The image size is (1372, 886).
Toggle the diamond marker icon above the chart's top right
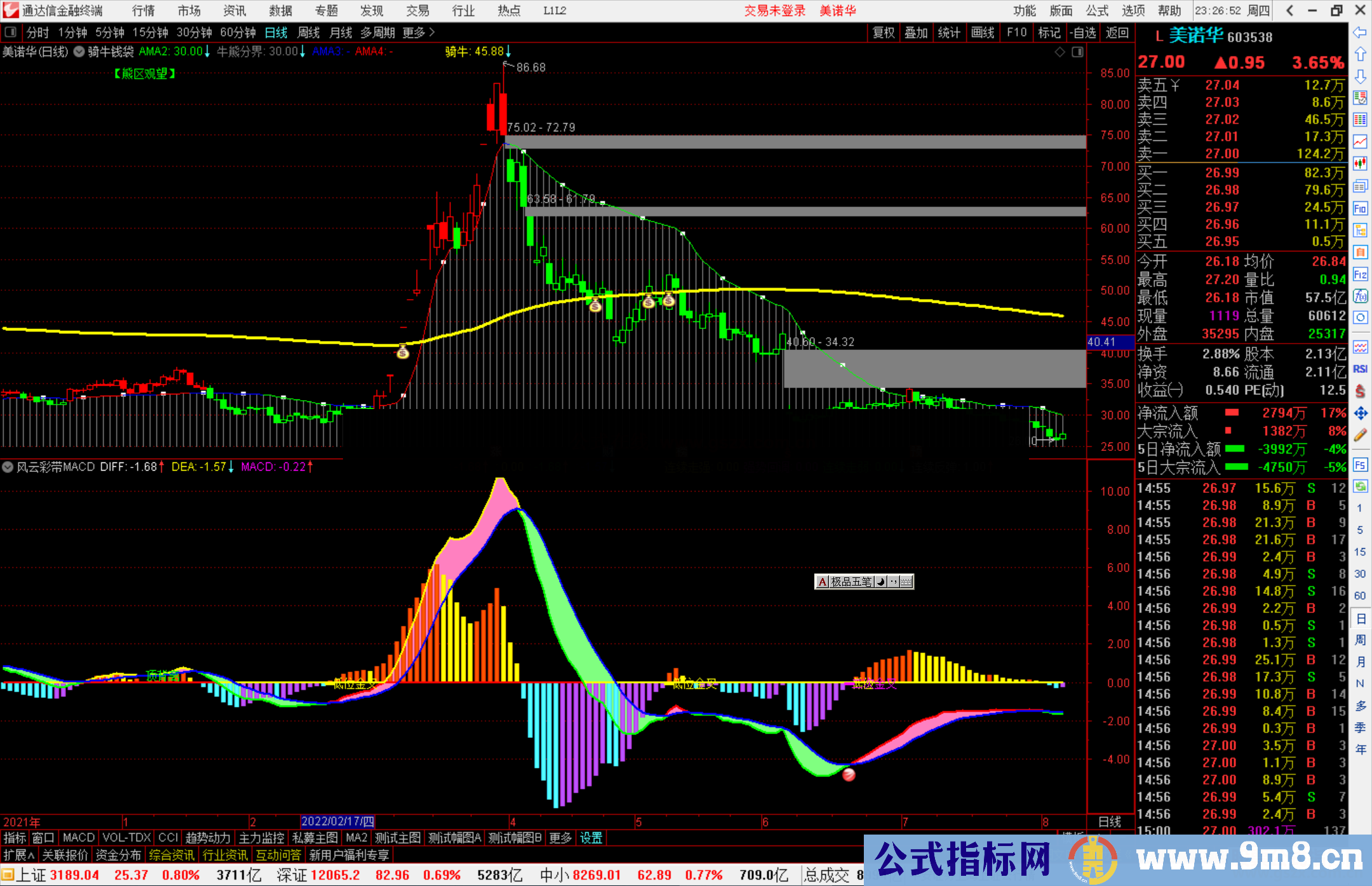(x=1060, y=52)
